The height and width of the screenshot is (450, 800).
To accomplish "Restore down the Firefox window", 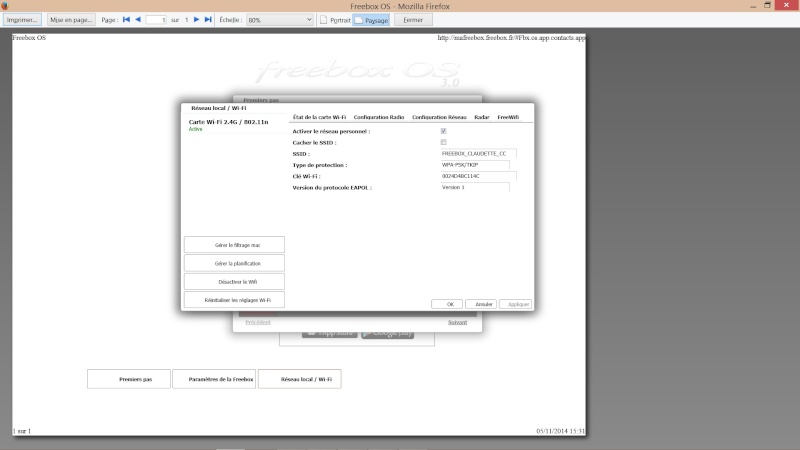I will 767,5.
